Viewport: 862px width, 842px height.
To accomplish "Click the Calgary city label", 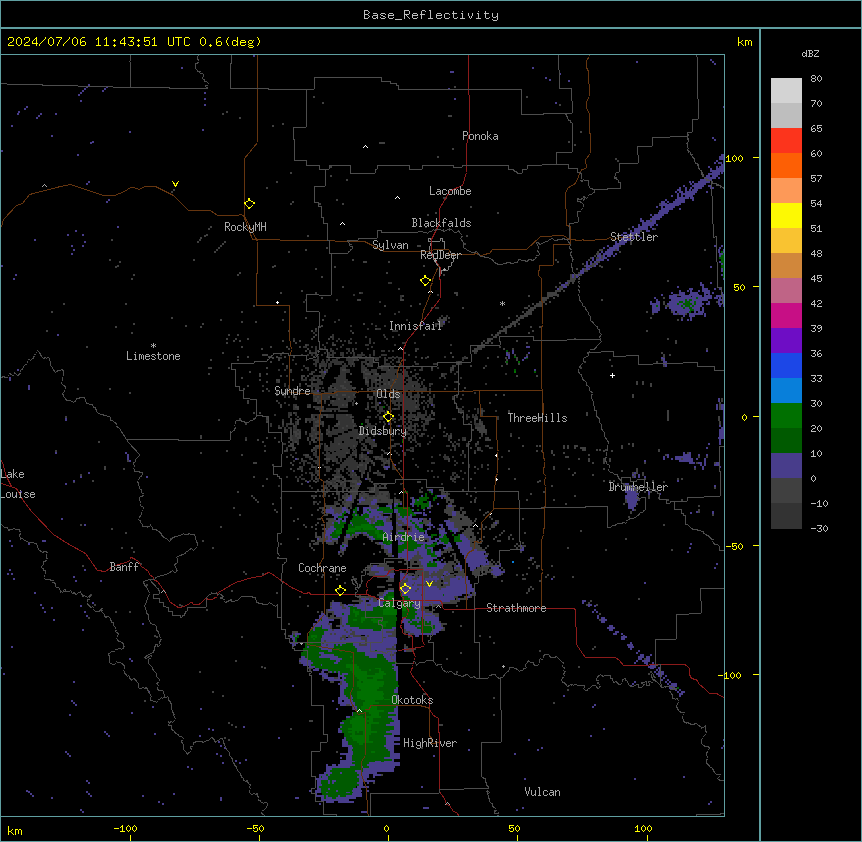I will tap(399, 603).
